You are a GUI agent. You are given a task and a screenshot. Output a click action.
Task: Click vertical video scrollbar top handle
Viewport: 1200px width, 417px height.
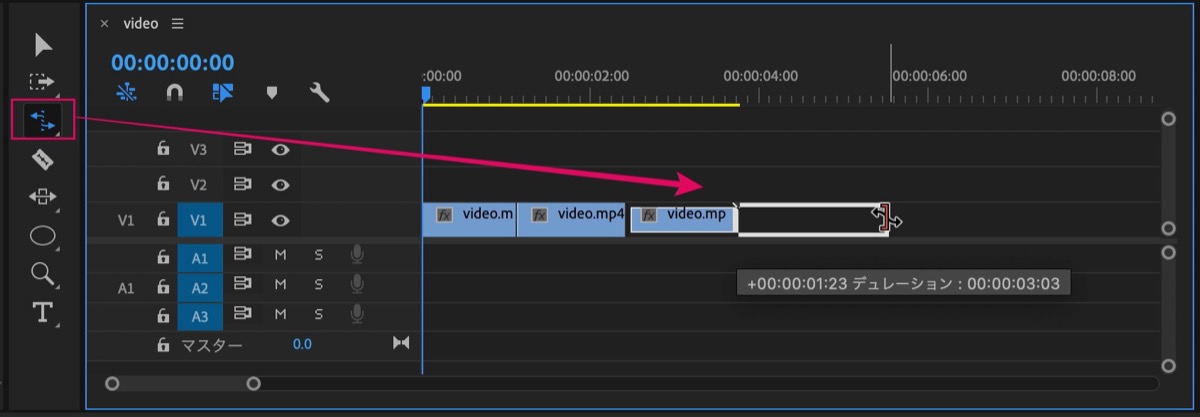pos(1167,119)
